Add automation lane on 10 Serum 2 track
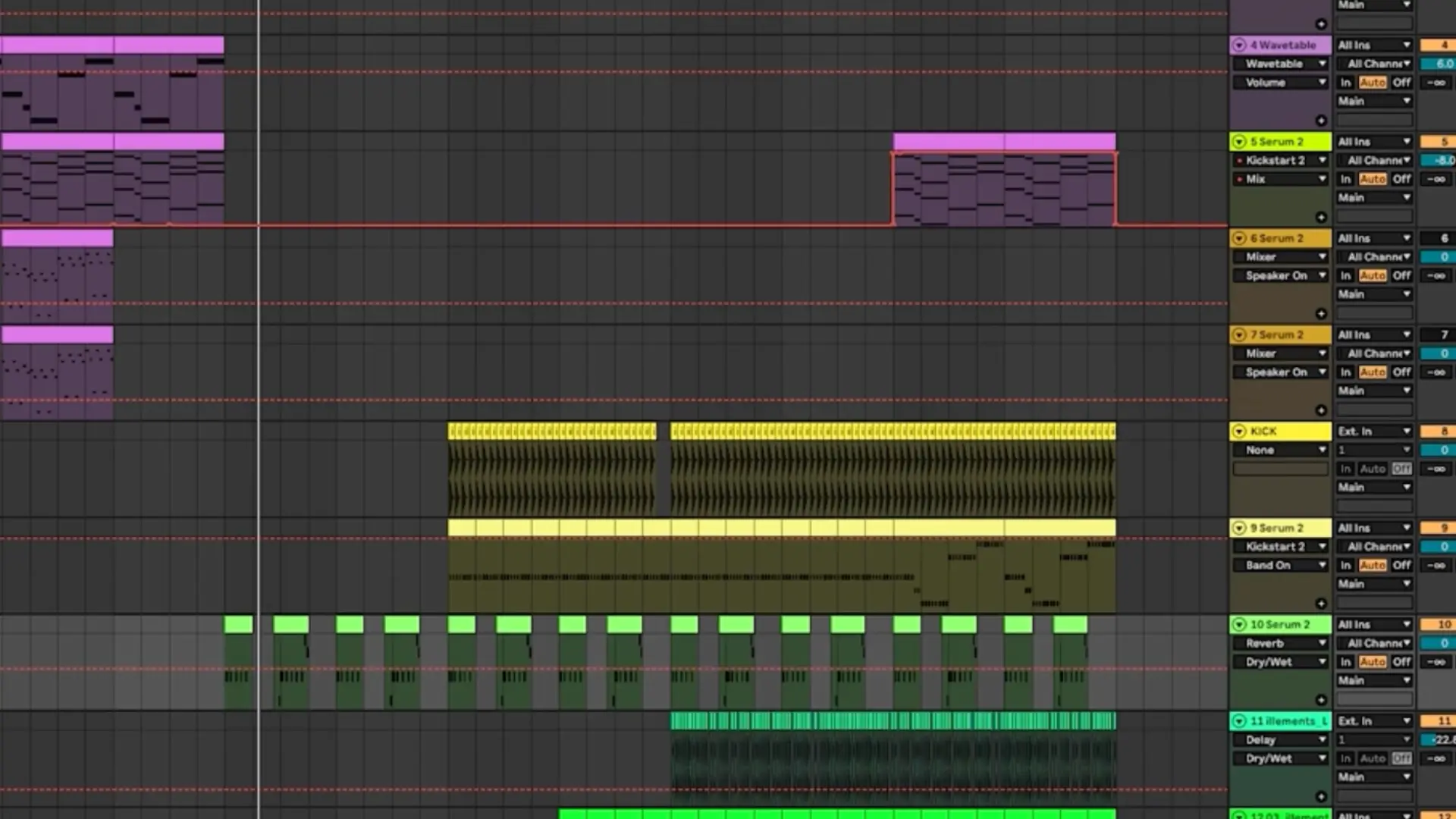Viewport: 1456px width, 819px height. click(1321, 700)
